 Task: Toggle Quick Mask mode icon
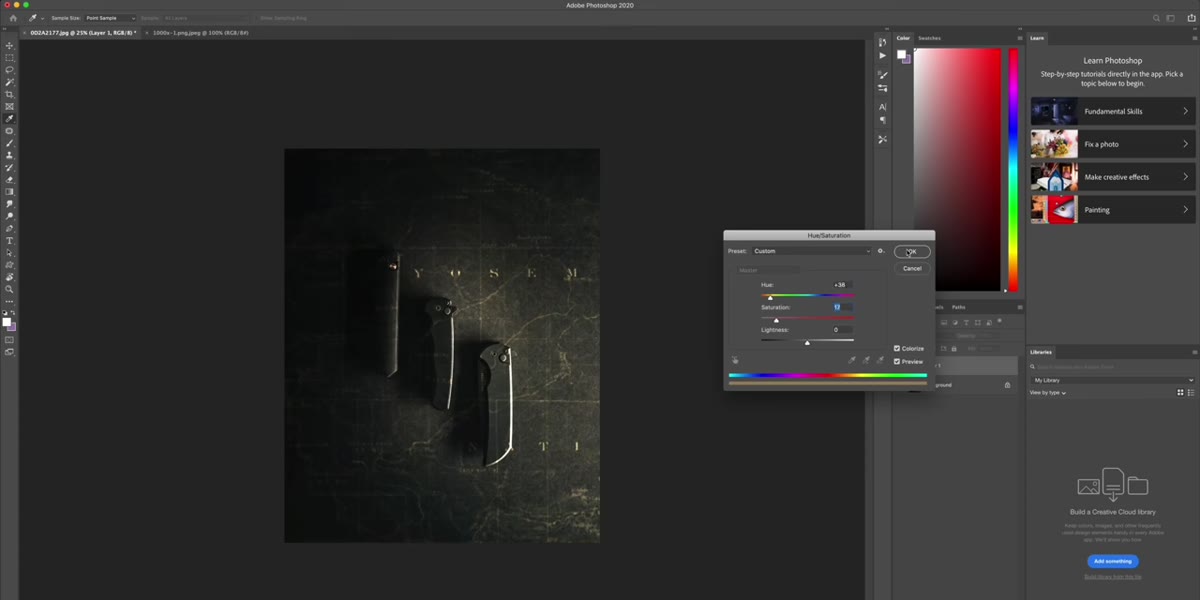click(10, 340)
